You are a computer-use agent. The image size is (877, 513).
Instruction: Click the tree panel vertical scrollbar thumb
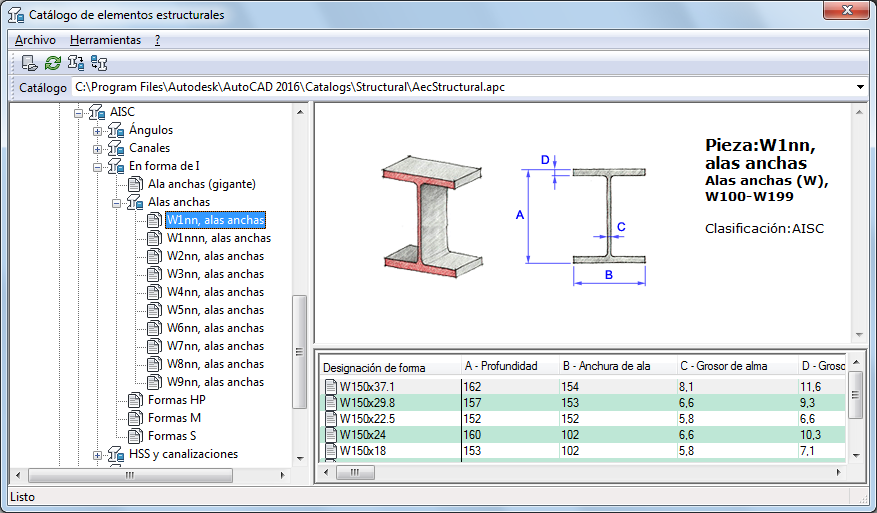coord(299,351)
